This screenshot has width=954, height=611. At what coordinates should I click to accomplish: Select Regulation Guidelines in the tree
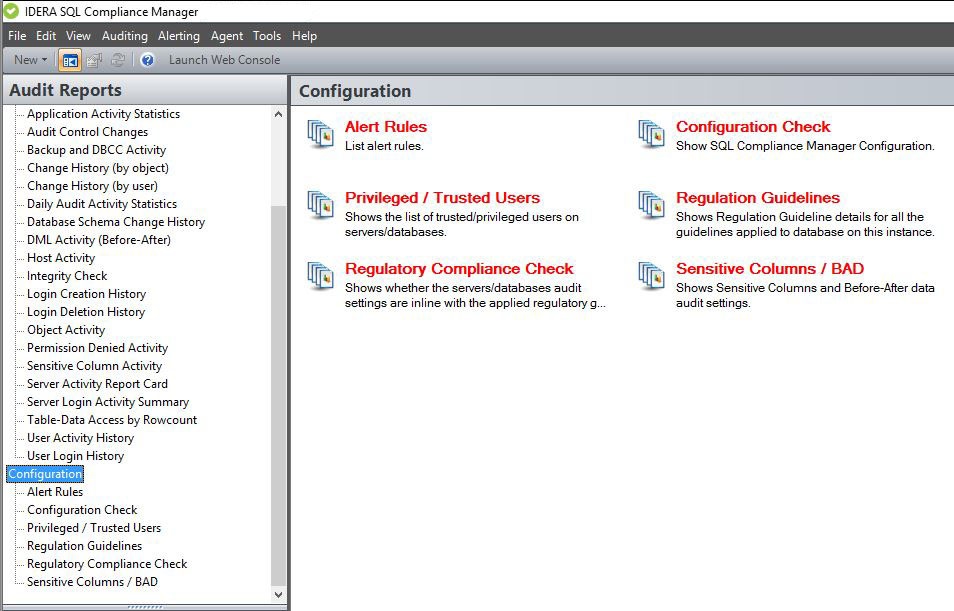[x=84, y=546]
